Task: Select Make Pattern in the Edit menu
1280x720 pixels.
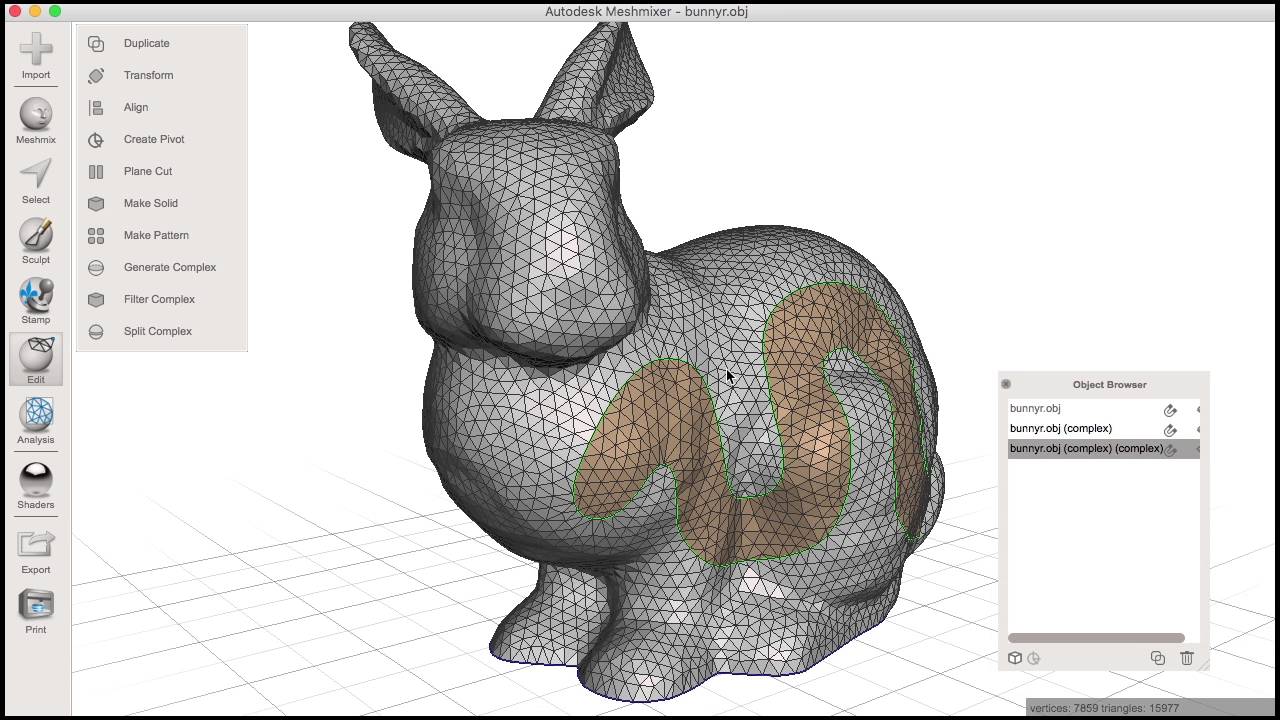Action: (x=156, y=235)
